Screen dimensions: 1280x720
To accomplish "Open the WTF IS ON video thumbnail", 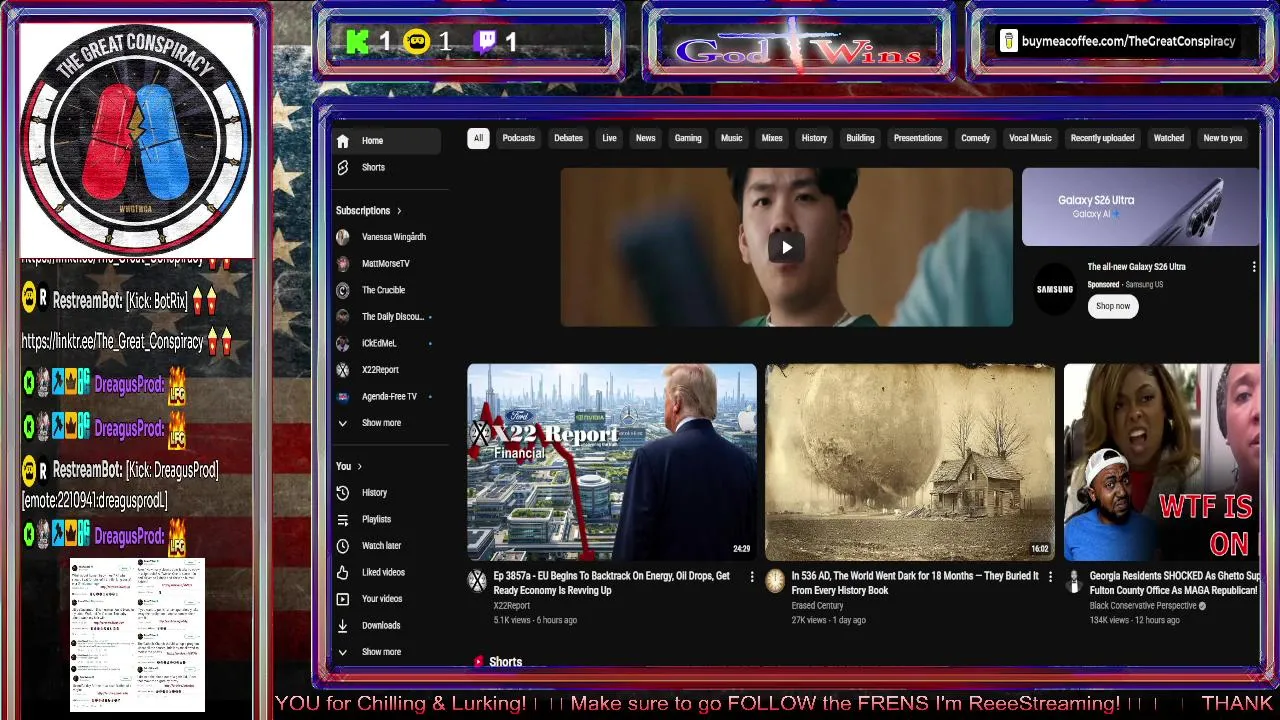I will [1162, 461].
